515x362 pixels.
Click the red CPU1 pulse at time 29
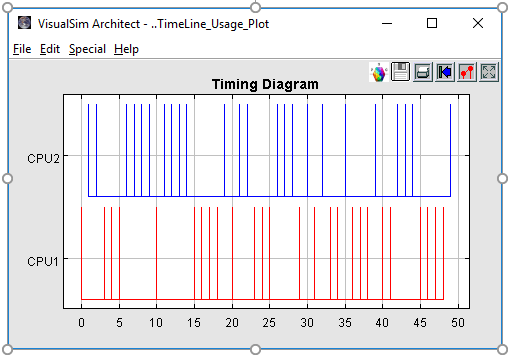[x=299, y=253]
